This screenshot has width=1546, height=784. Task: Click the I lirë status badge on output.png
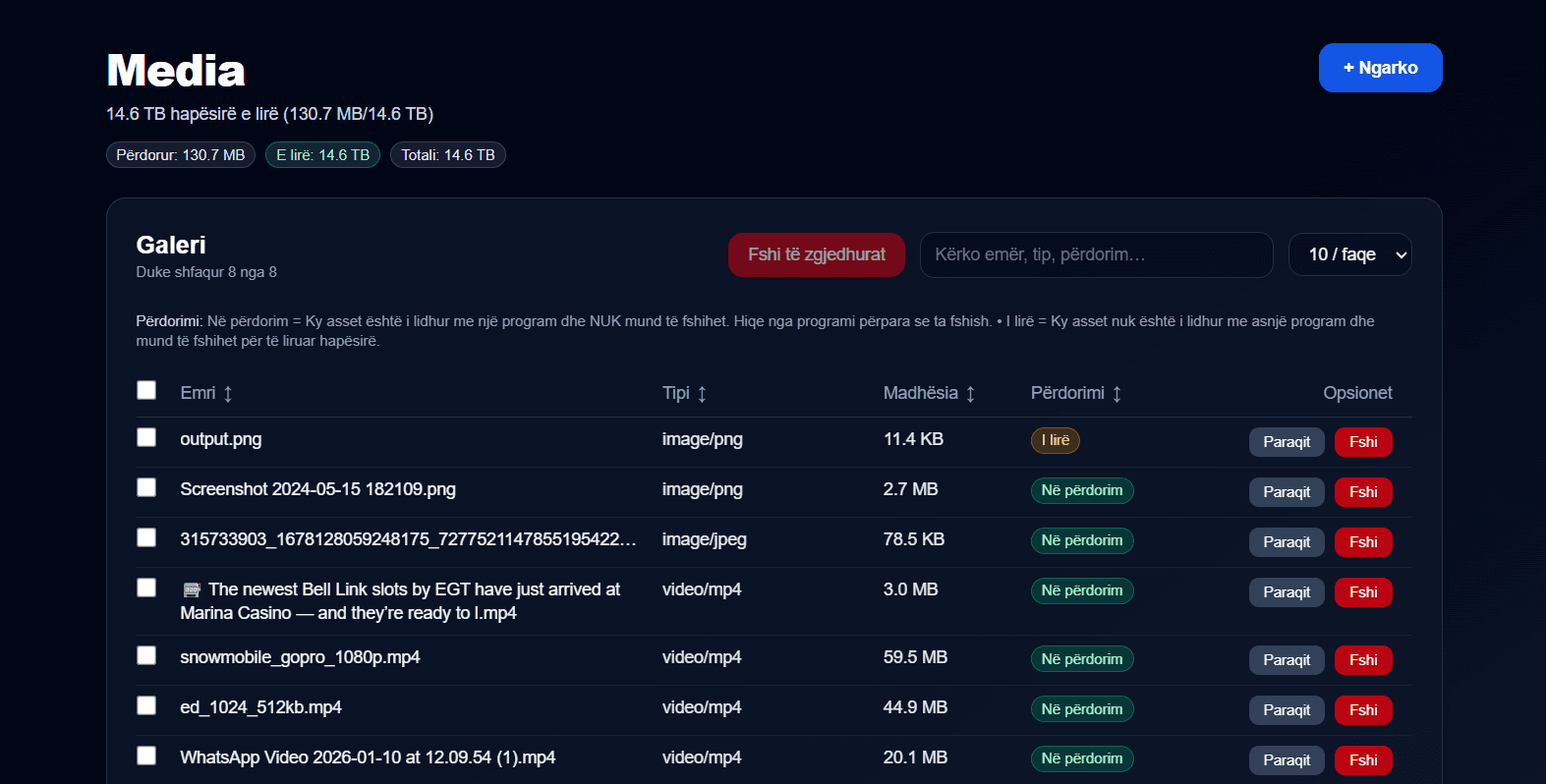(1056, 440)
